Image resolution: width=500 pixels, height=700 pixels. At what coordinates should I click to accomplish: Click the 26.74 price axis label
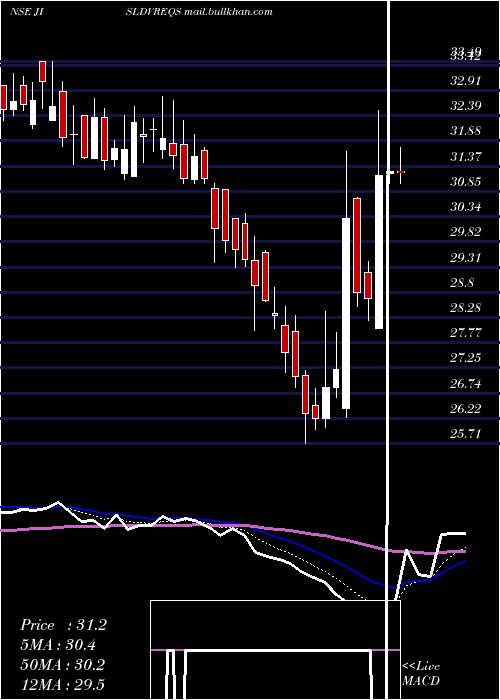(x=466, y=383)
